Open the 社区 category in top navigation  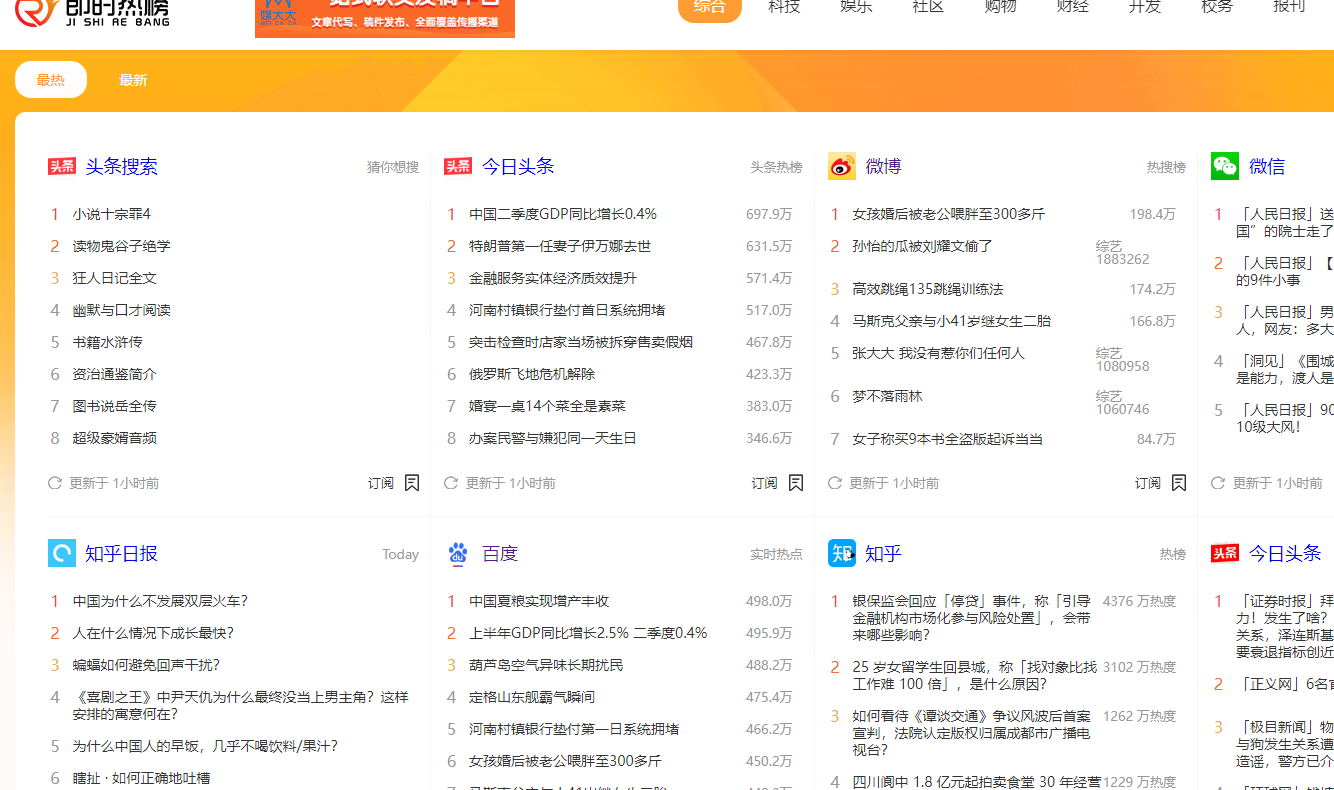pyautogui.click(x=928, y=7)
